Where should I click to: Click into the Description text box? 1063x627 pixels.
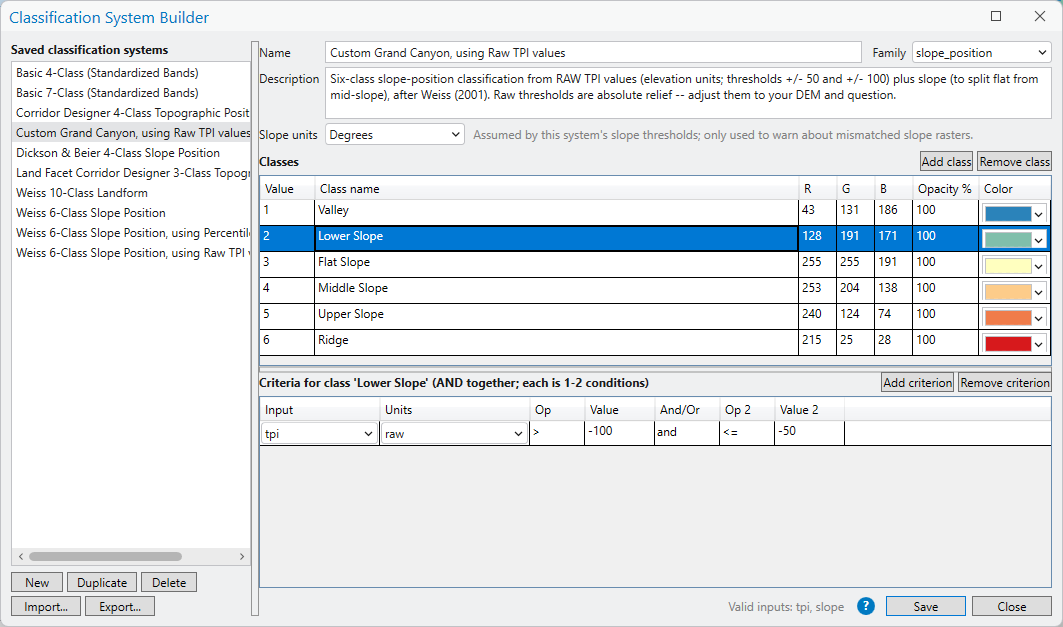coord(688,93)
